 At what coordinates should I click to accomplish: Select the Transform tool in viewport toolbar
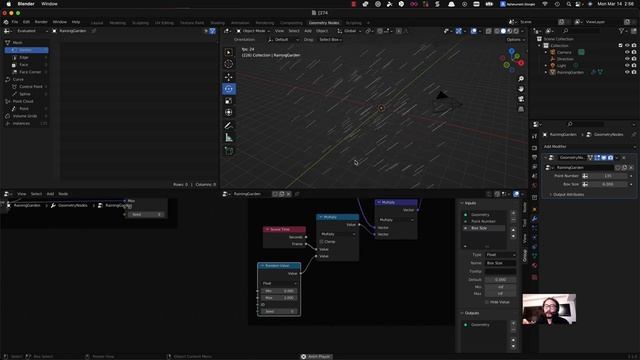click(229, 112)
